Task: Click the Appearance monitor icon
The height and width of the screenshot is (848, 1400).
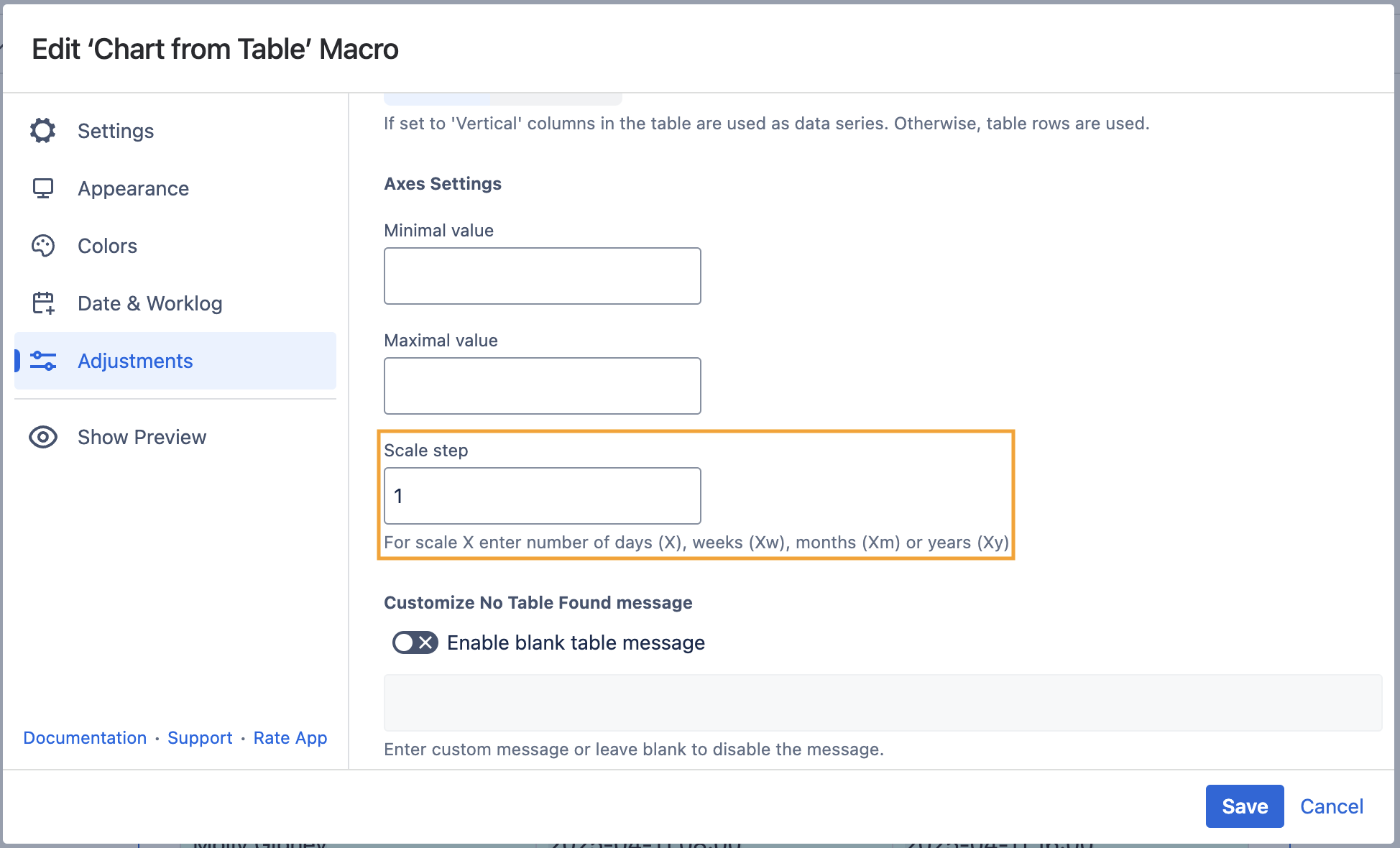Action: [43, 188]
